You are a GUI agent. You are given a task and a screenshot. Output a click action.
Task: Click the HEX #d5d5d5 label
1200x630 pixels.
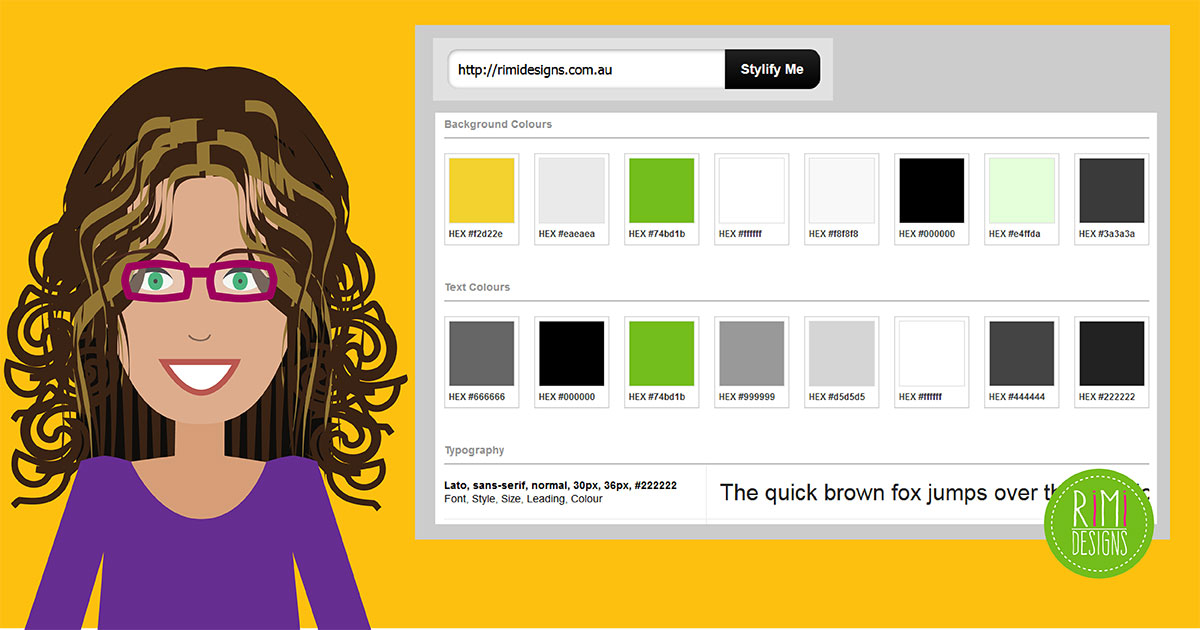pyautogui.click(x=837, y=397)
